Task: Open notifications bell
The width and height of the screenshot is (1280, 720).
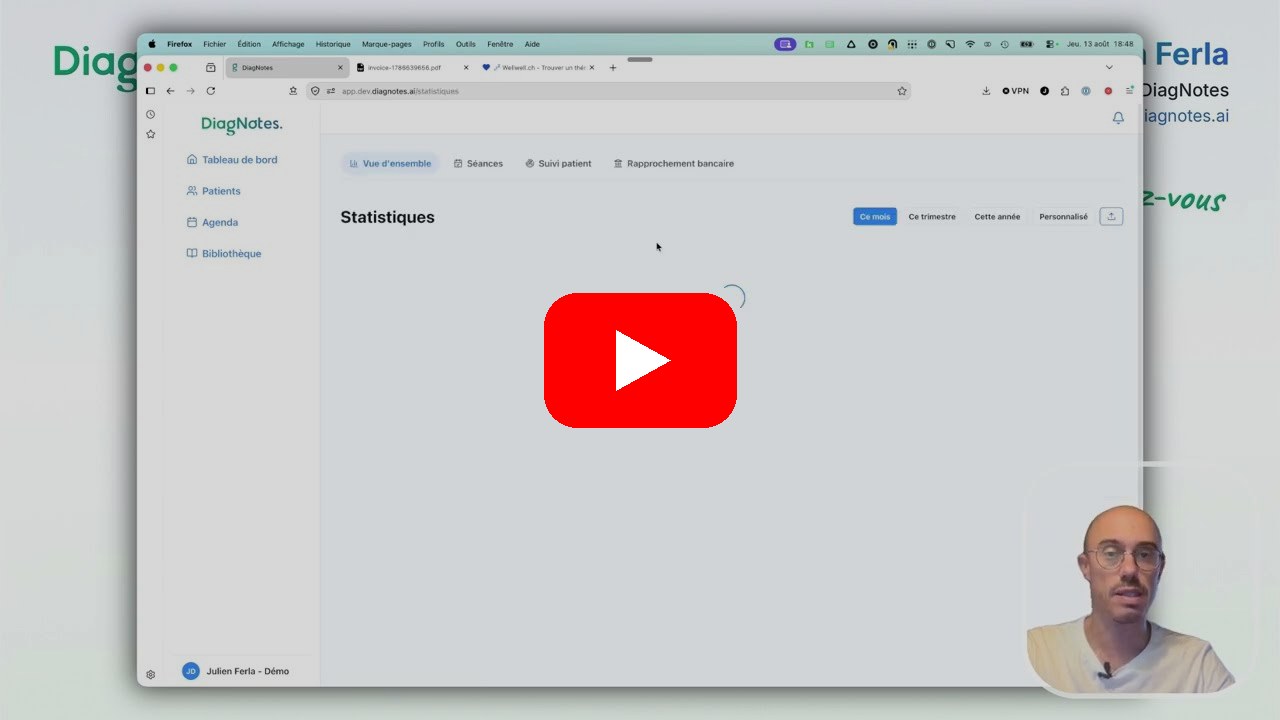Action: (x=1118, y=118)
